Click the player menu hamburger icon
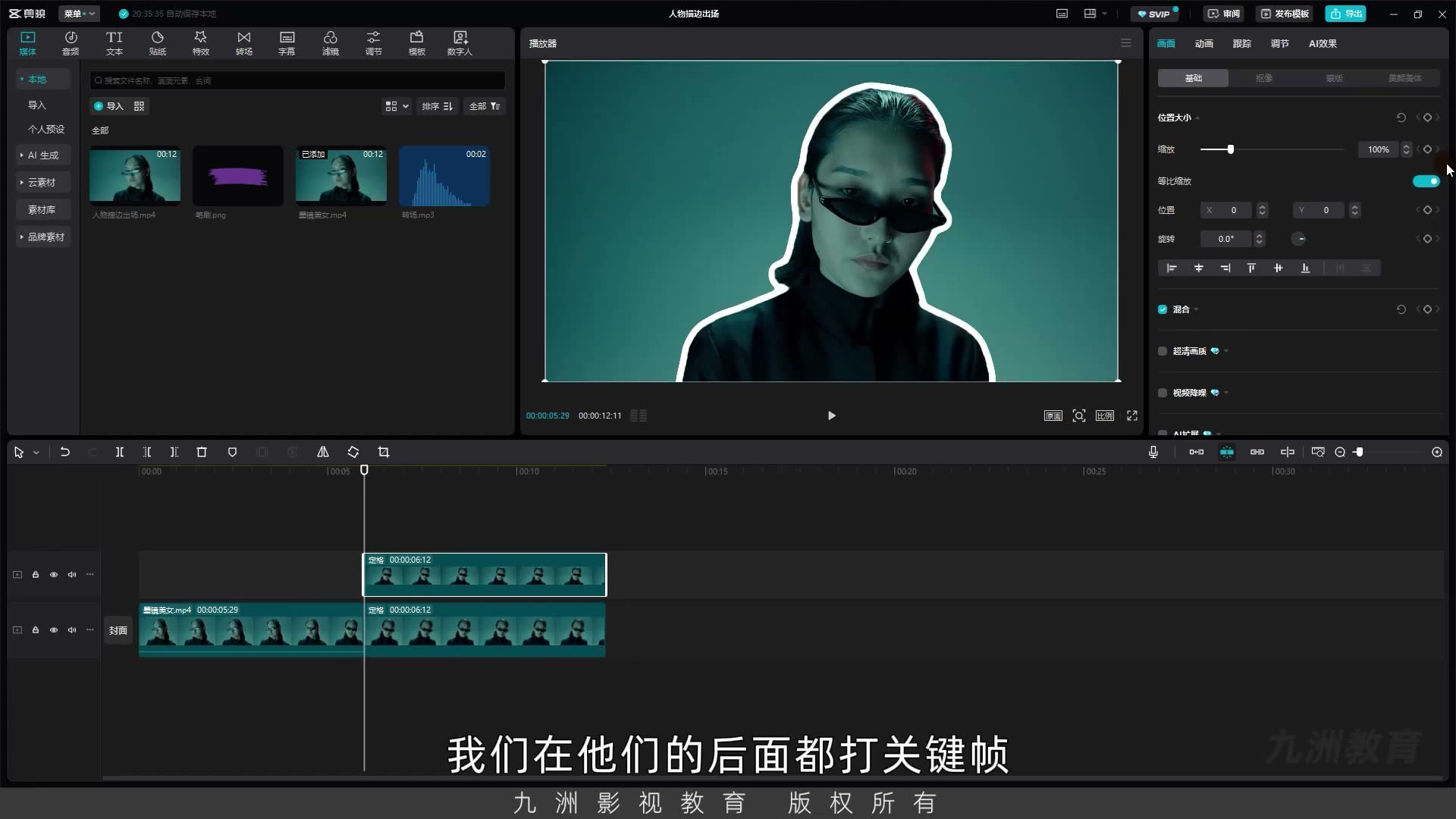Viewport: 1456px width, 819px height. (x=1126, y=43)
